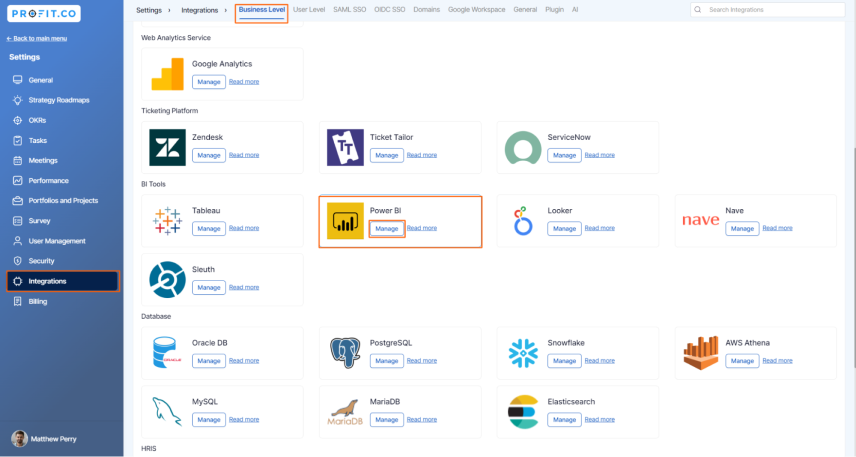Open the Business Level tab

click(261, 10)
